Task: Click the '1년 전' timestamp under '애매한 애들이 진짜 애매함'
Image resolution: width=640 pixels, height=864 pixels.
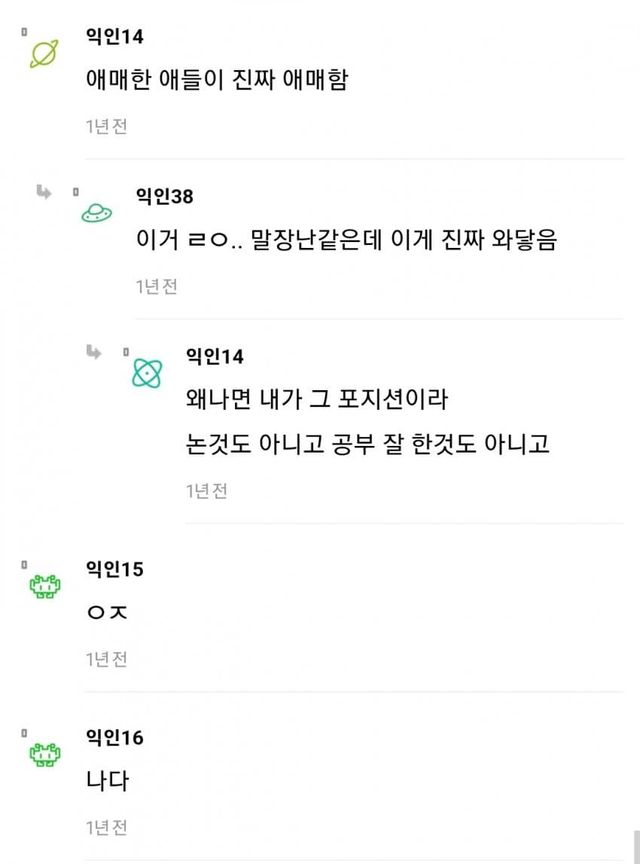Action: click(107, 127)
